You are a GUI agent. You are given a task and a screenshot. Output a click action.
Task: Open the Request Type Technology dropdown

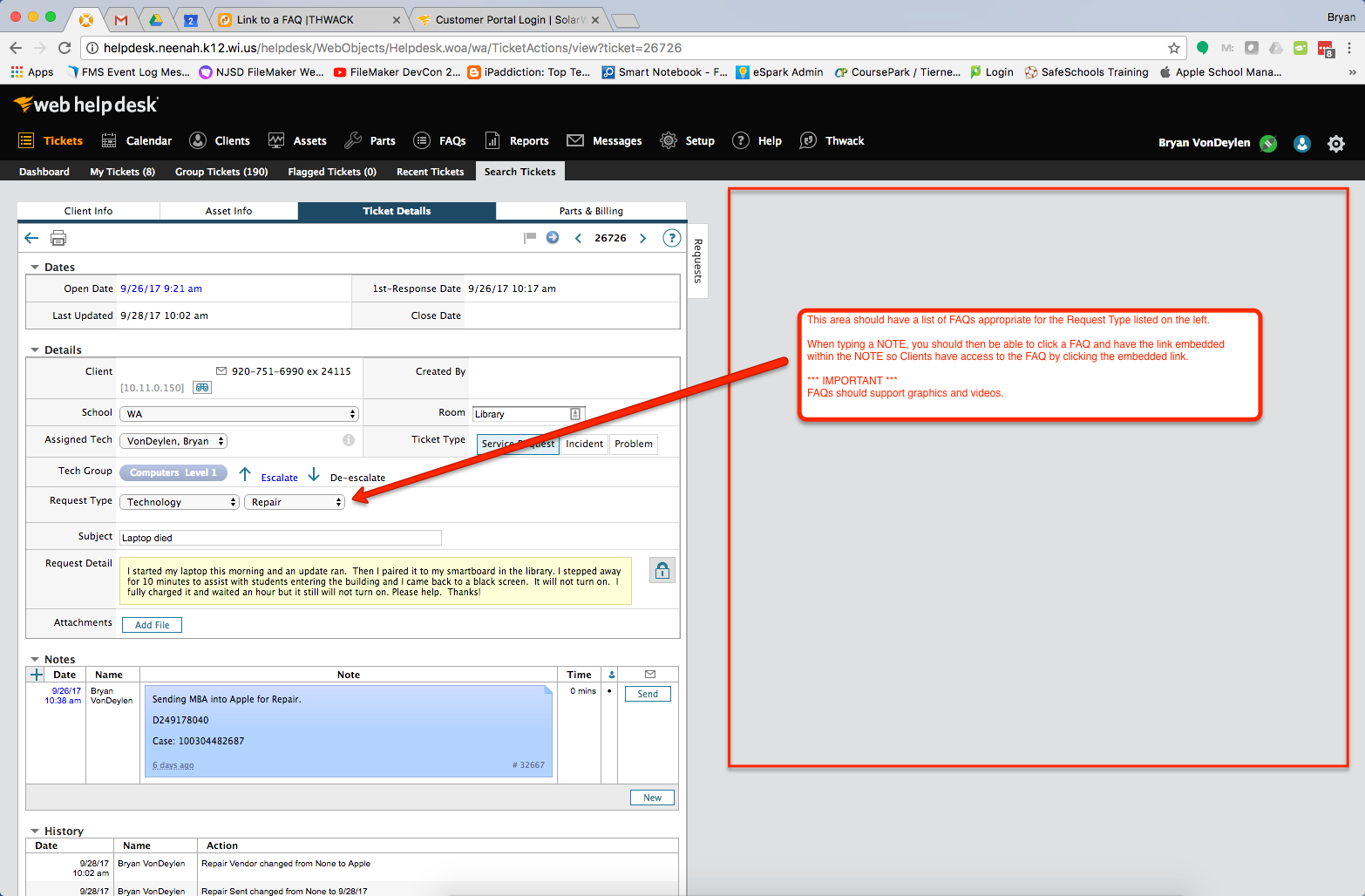pos(180,502)
